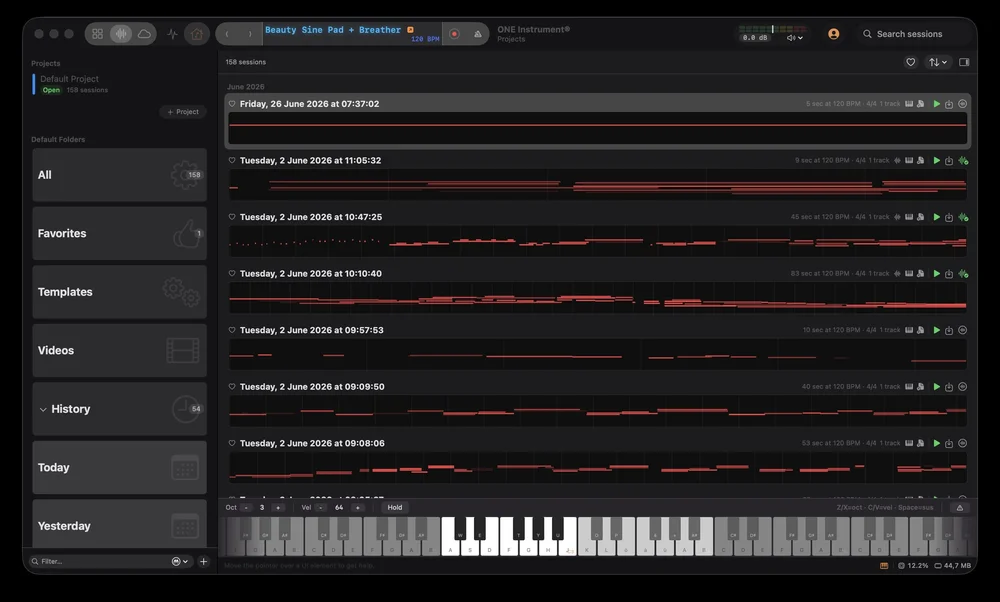
Task: Open more options circle on Friday 26 June session
Action: [962, 104]
